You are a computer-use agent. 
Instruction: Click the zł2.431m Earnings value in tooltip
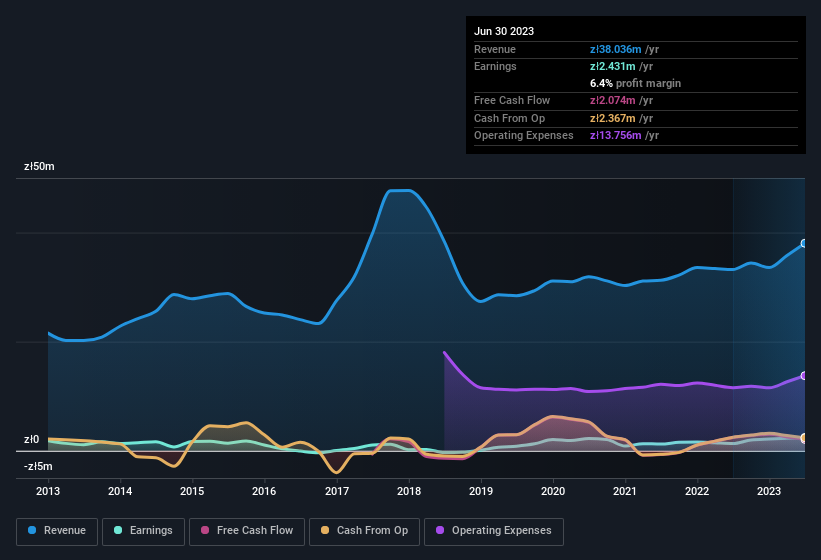click(618, 66)
